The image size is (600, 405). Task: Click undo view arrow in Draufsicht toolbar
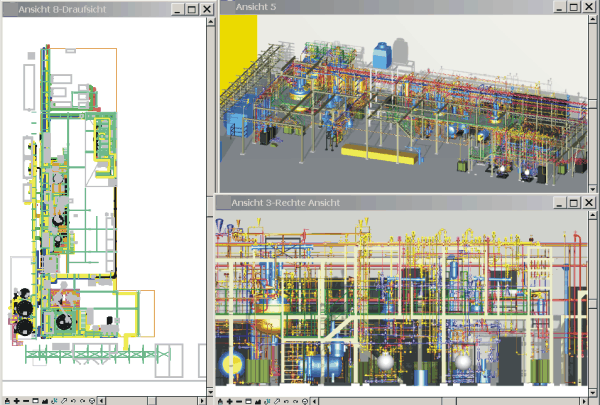[73, 401]
